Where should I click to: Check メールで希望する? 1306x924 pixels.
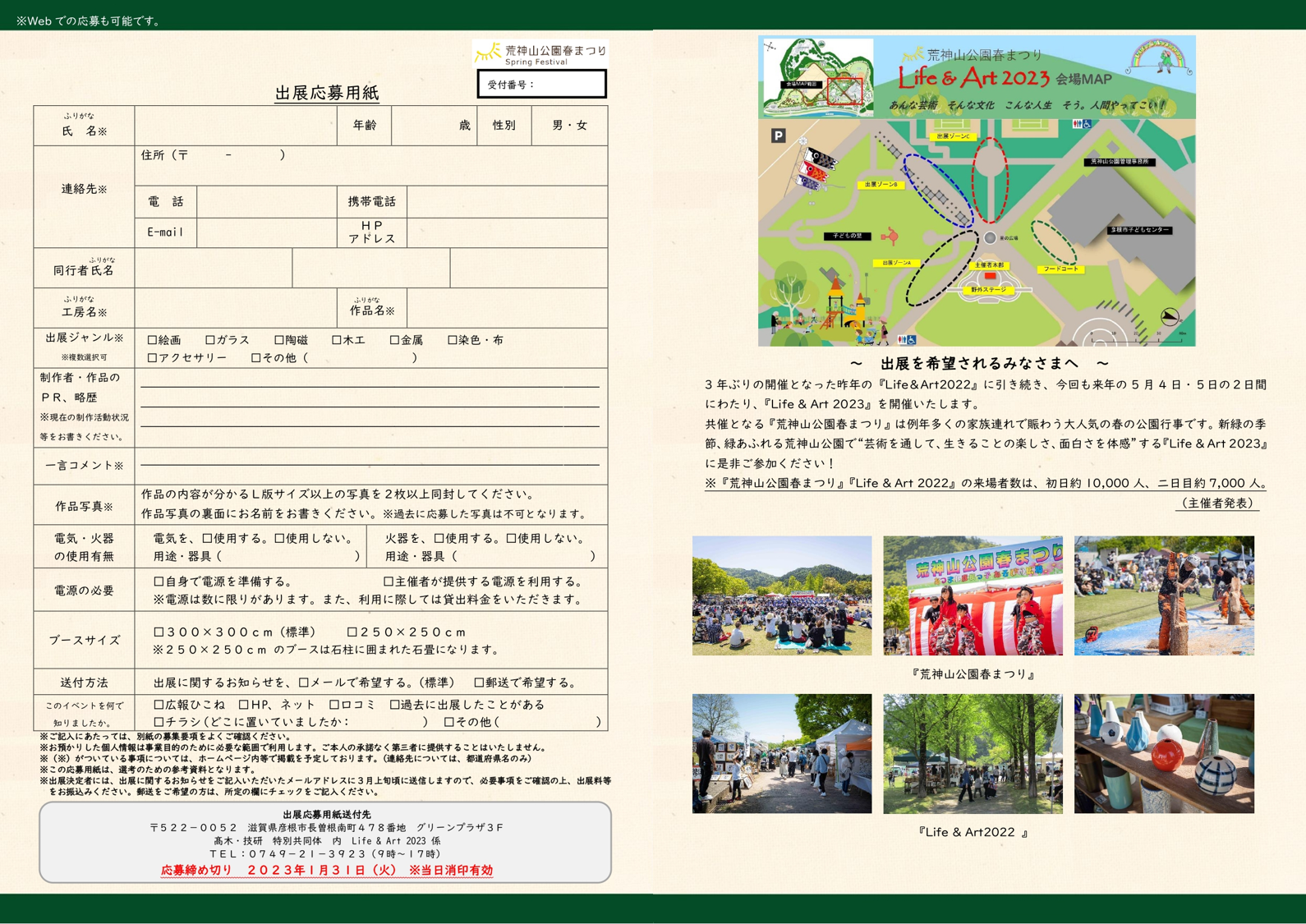[x=304, y=683]
